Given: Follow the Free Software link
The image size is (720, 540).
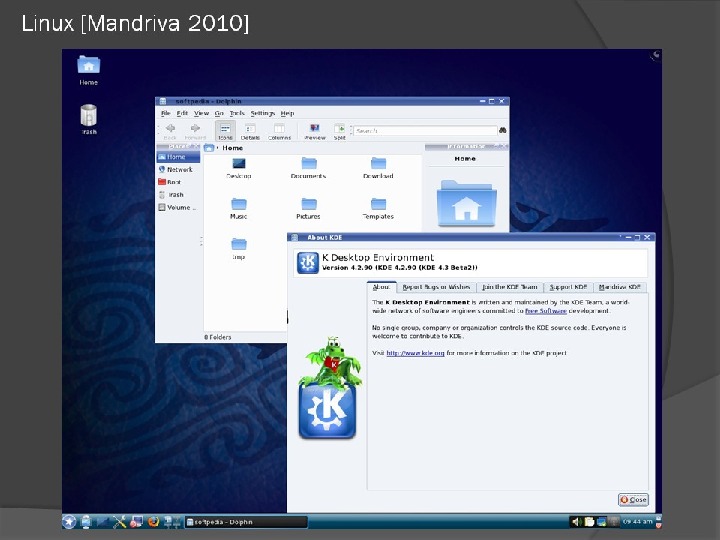Looking at the screenshot, I should [x=546, y=311].
